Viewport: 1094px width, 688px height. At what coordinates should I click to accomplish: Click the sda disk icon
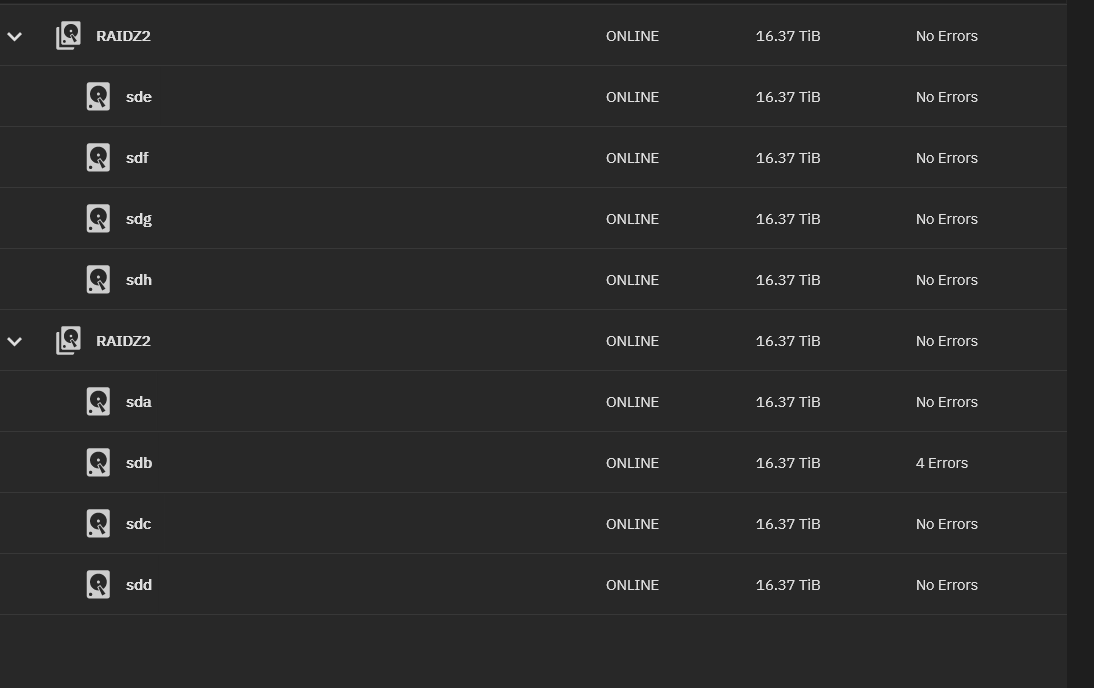[x=98, y=402]
